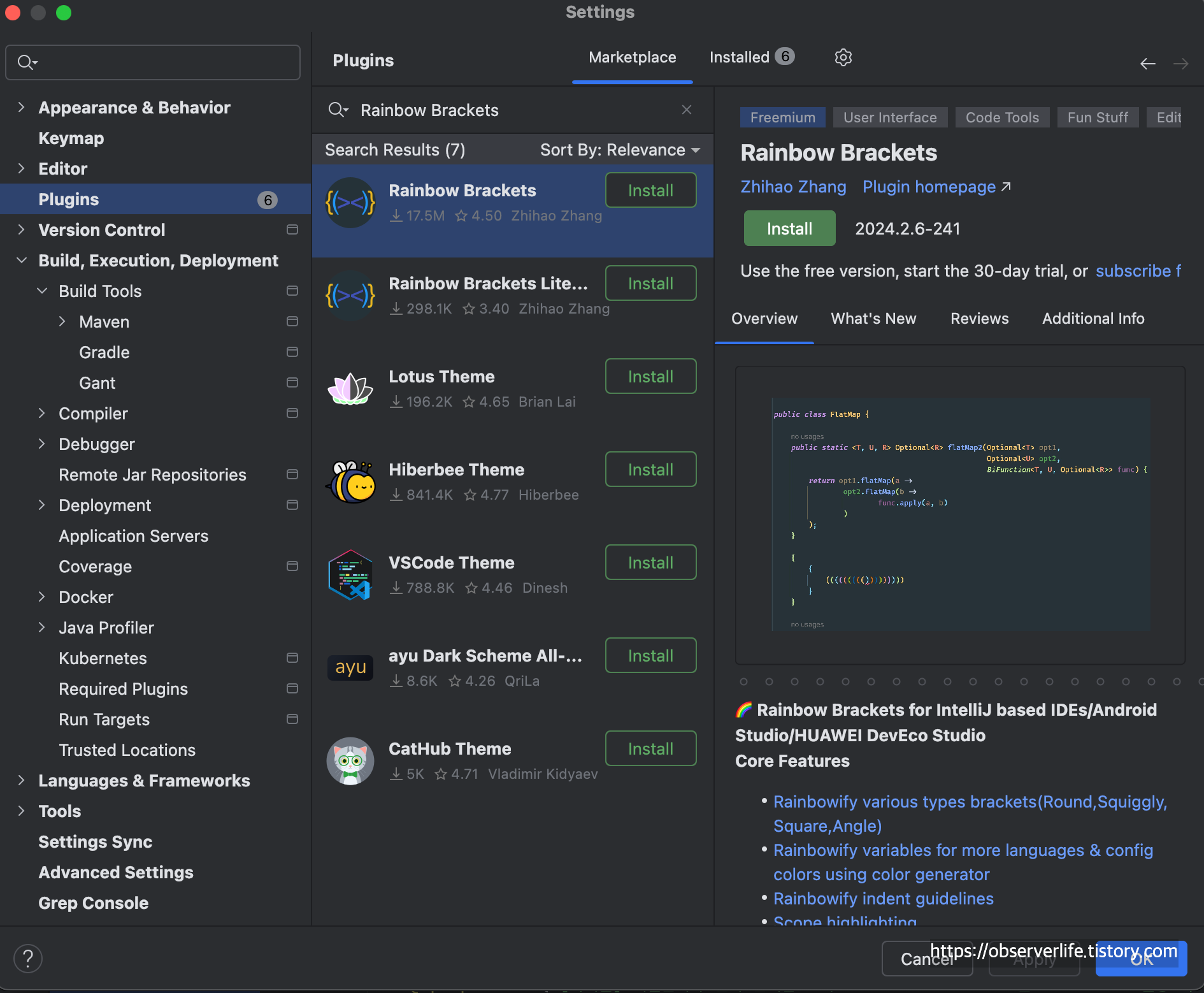Expand the Version Control section

click(21, 229)
